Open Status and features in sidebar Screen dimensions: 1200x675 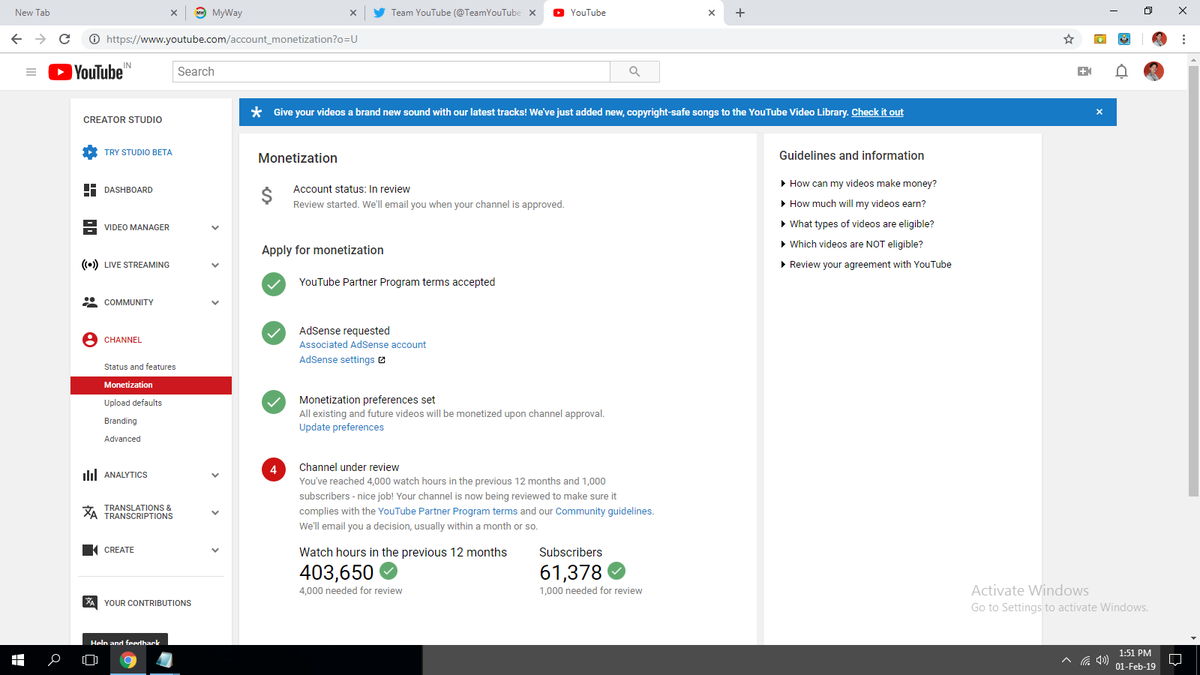pos(140,367)
